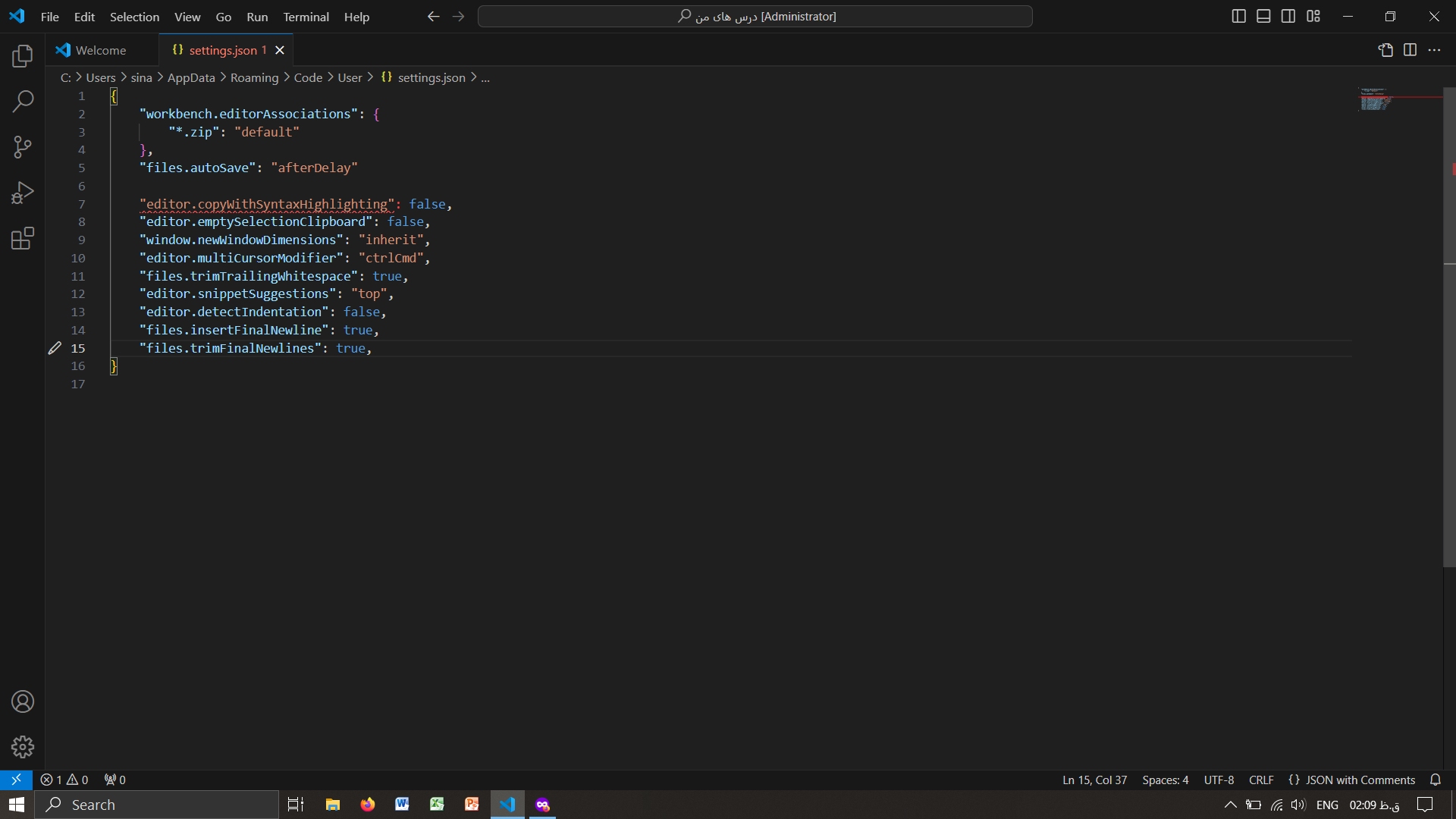1456x819 pixels.
Task: Show problems via errors and warnings status
Action: click(64, 780)
